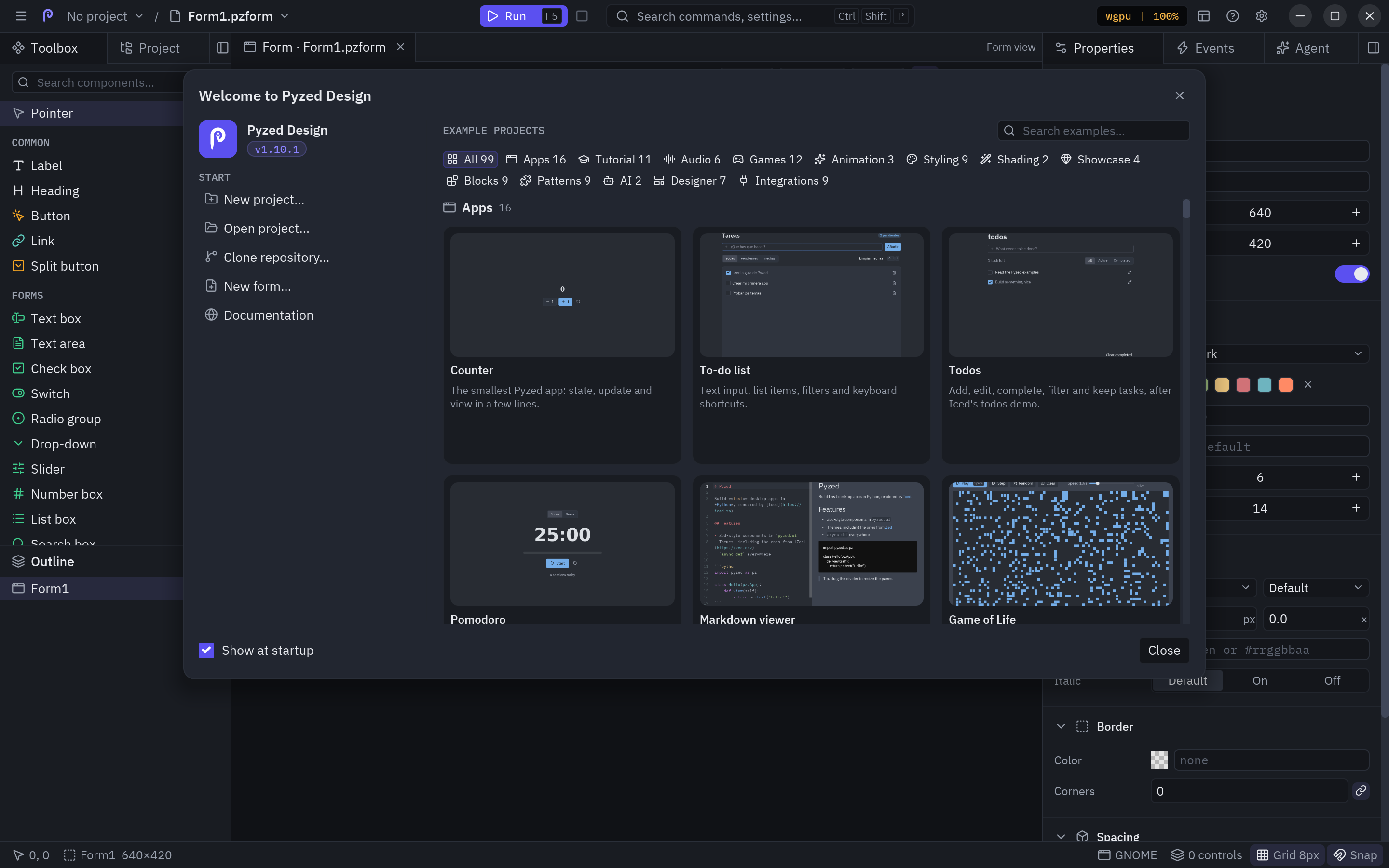Image resolution: width=1389 pixels, height=868 pixels.
Task: Open the Default dropdown in Properties
Action: click(x=1315, y=587)
